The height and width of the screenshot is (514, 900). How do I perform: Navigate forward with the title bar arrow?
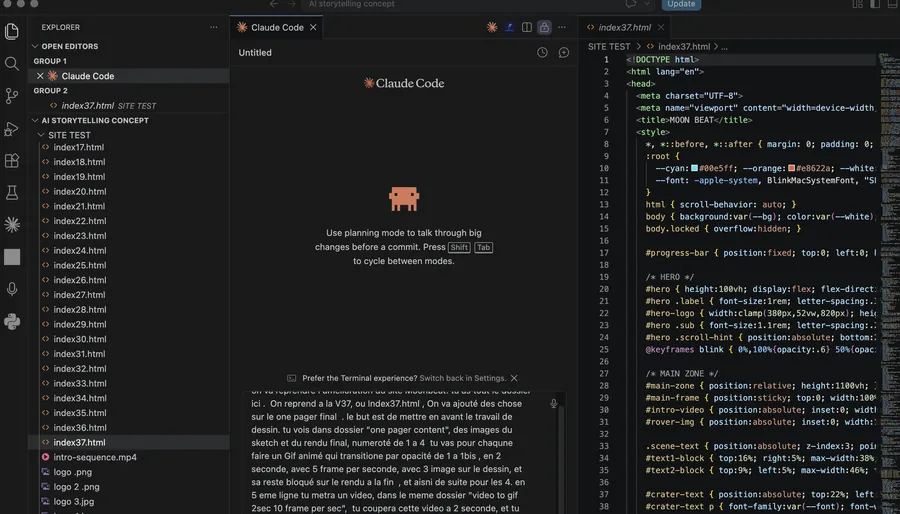(292, 4)
